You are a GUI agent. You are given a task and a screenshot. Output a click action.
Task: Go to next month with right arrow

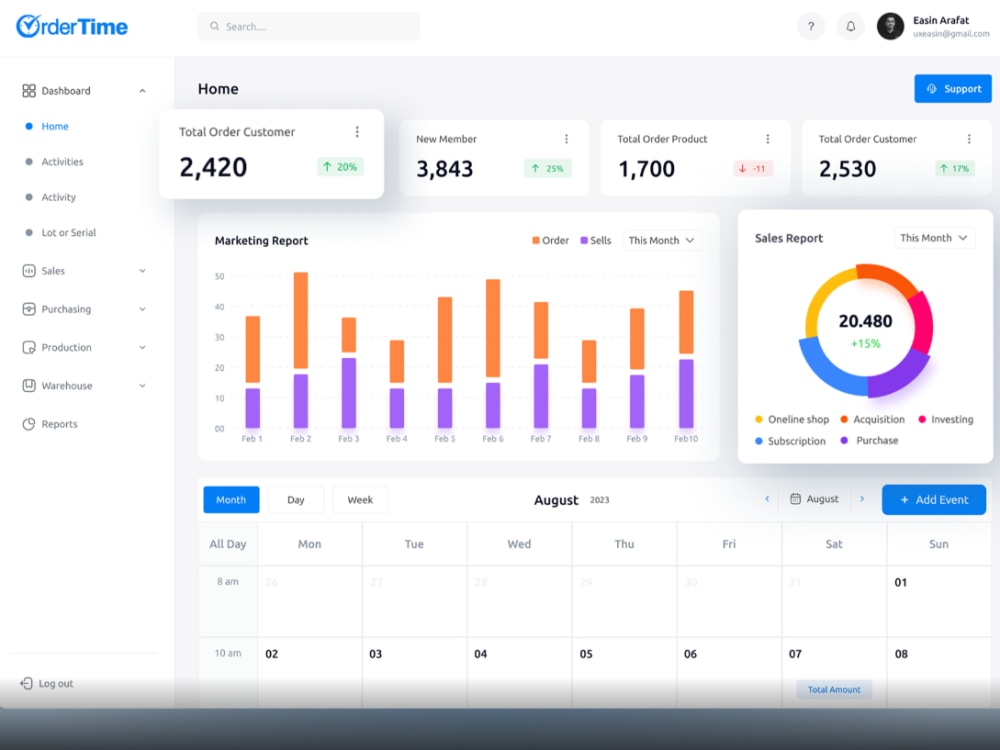(x=862, y=499)
